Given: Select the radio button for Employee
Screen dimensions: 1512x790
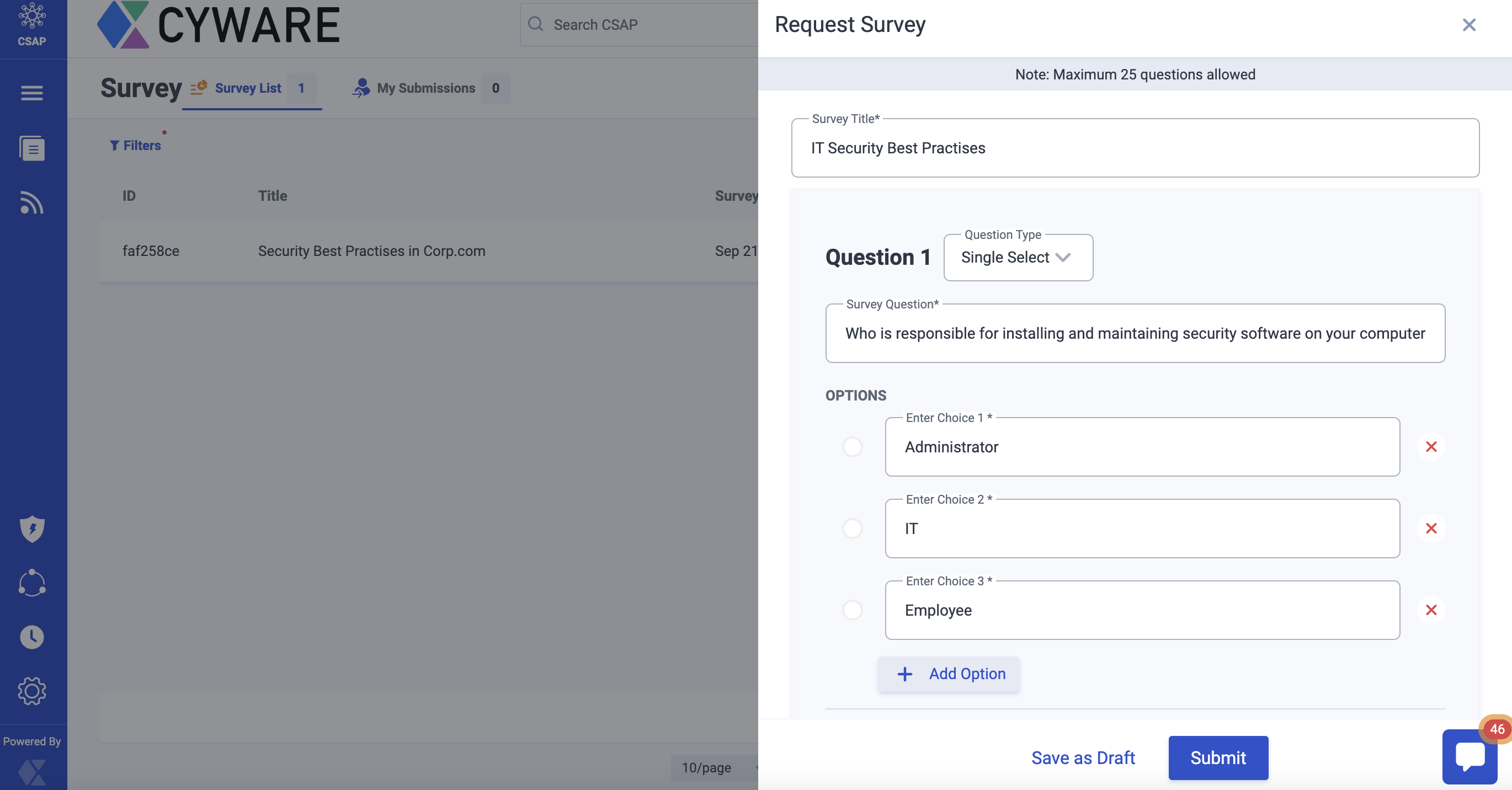Looking at the screenshot, I should (x=853, y=610).
